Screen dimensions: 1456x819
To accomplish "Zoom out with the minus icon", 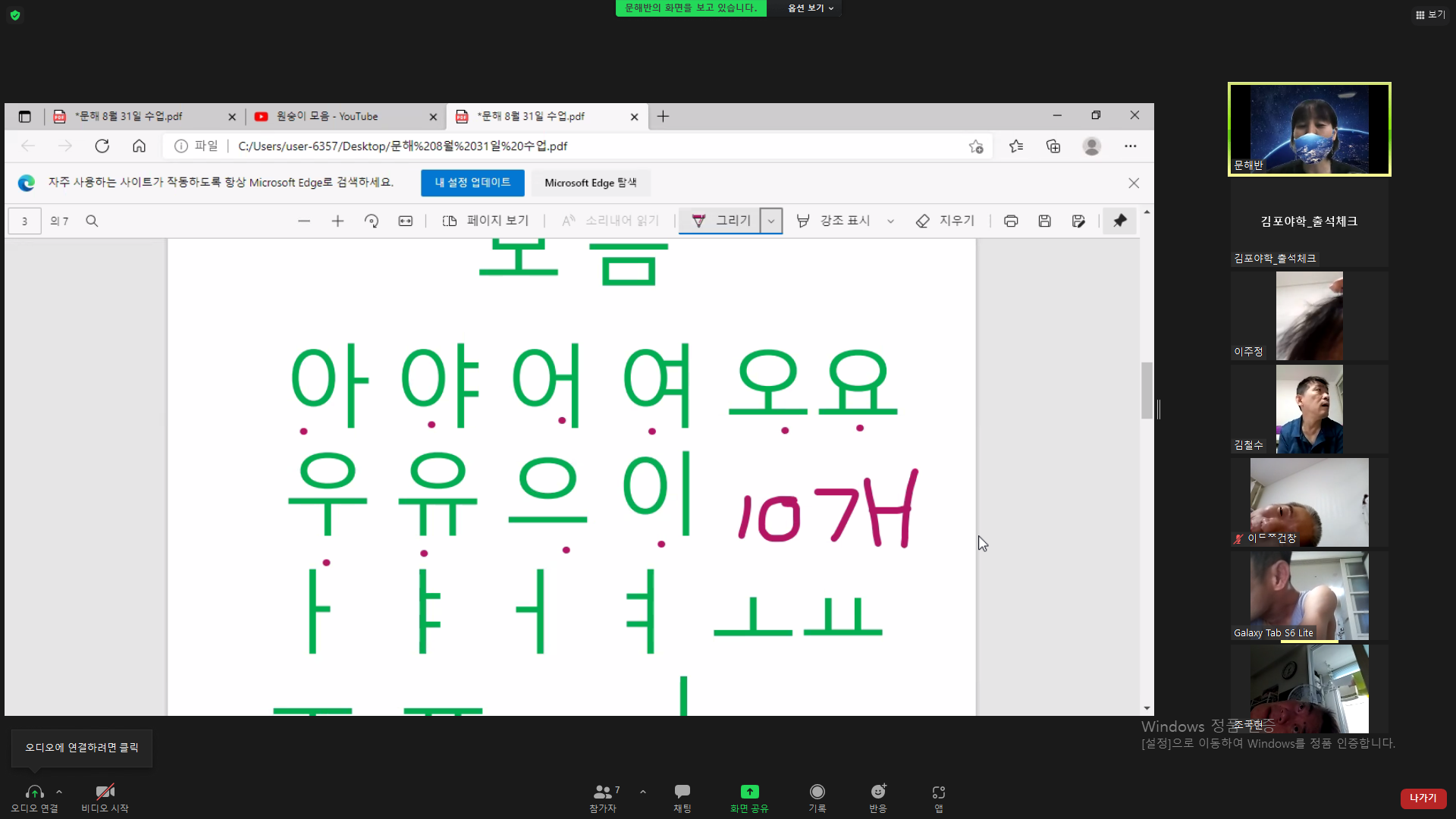I will point(304,221).
